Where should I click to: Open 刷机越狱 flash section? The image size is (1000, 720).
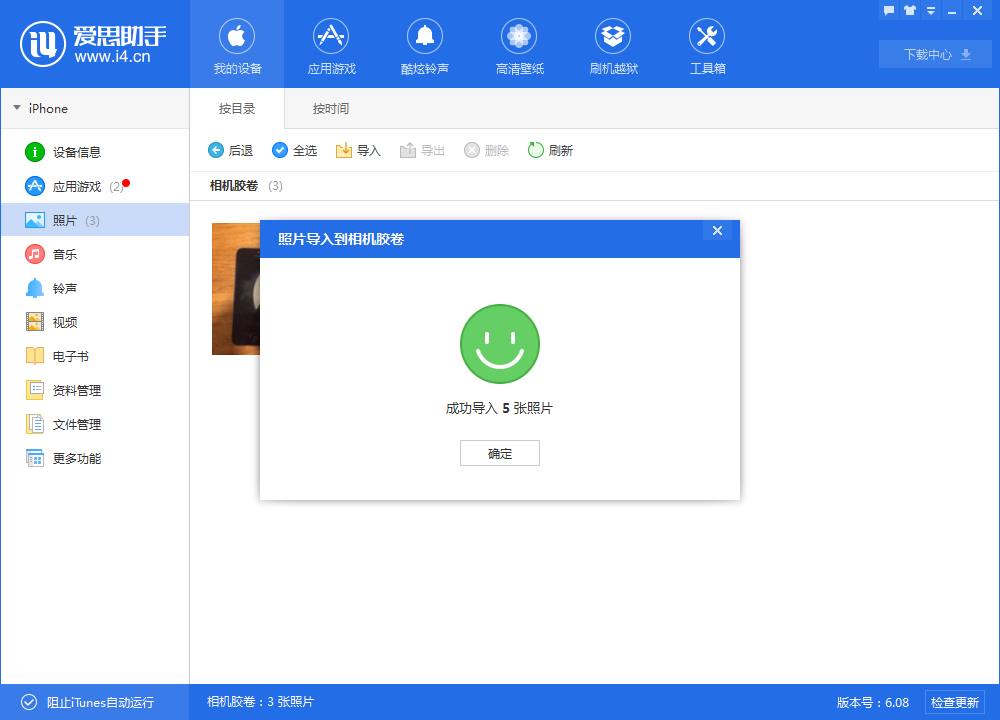613,38
